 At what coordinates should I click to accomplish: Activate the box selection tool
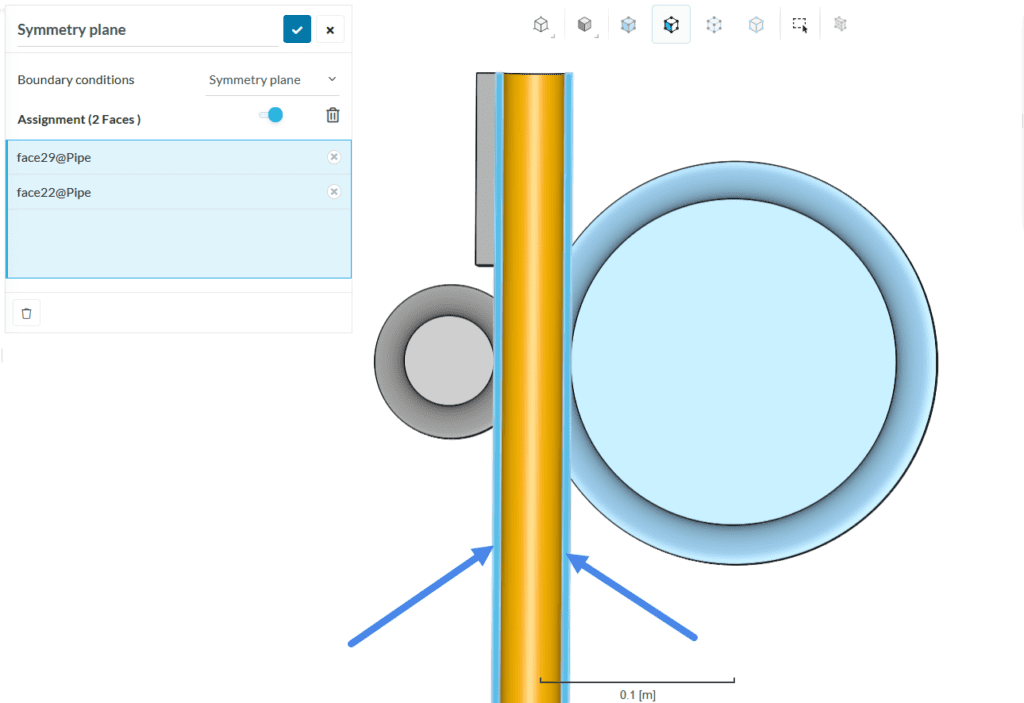tap(800, 25)
